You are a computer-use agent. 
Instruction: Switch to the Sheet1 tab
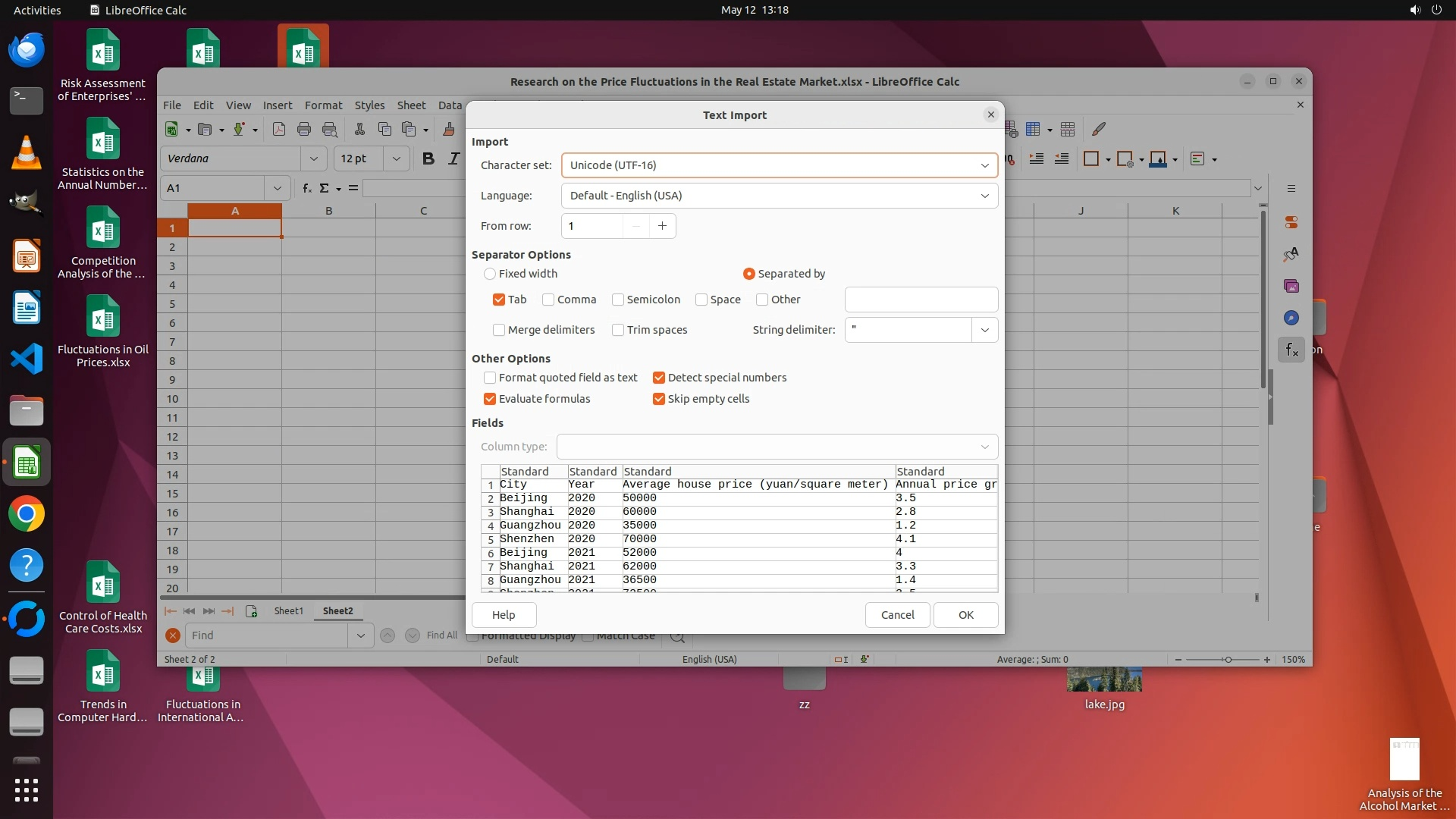[x=288, y=611]
